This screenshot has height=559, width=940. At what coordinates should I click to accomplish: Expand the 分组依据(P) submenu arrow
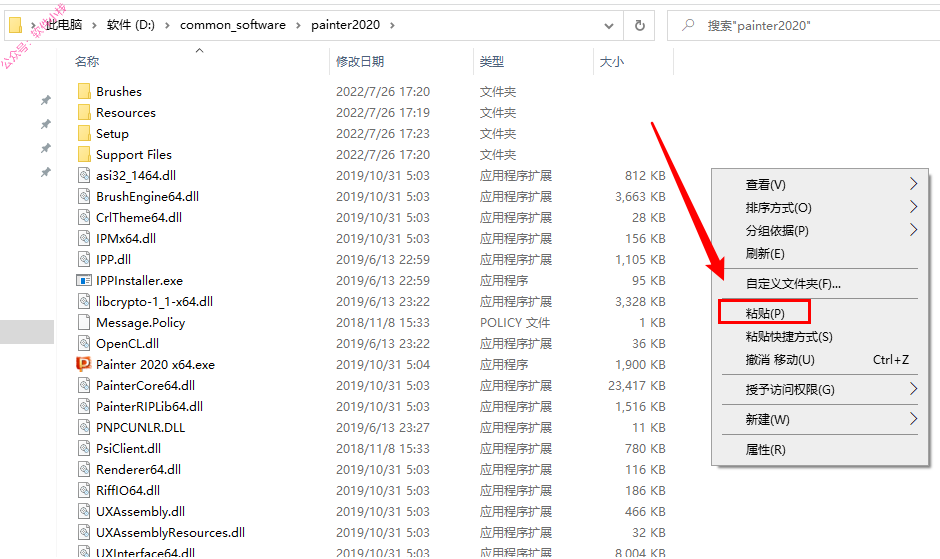pos(913,230)
